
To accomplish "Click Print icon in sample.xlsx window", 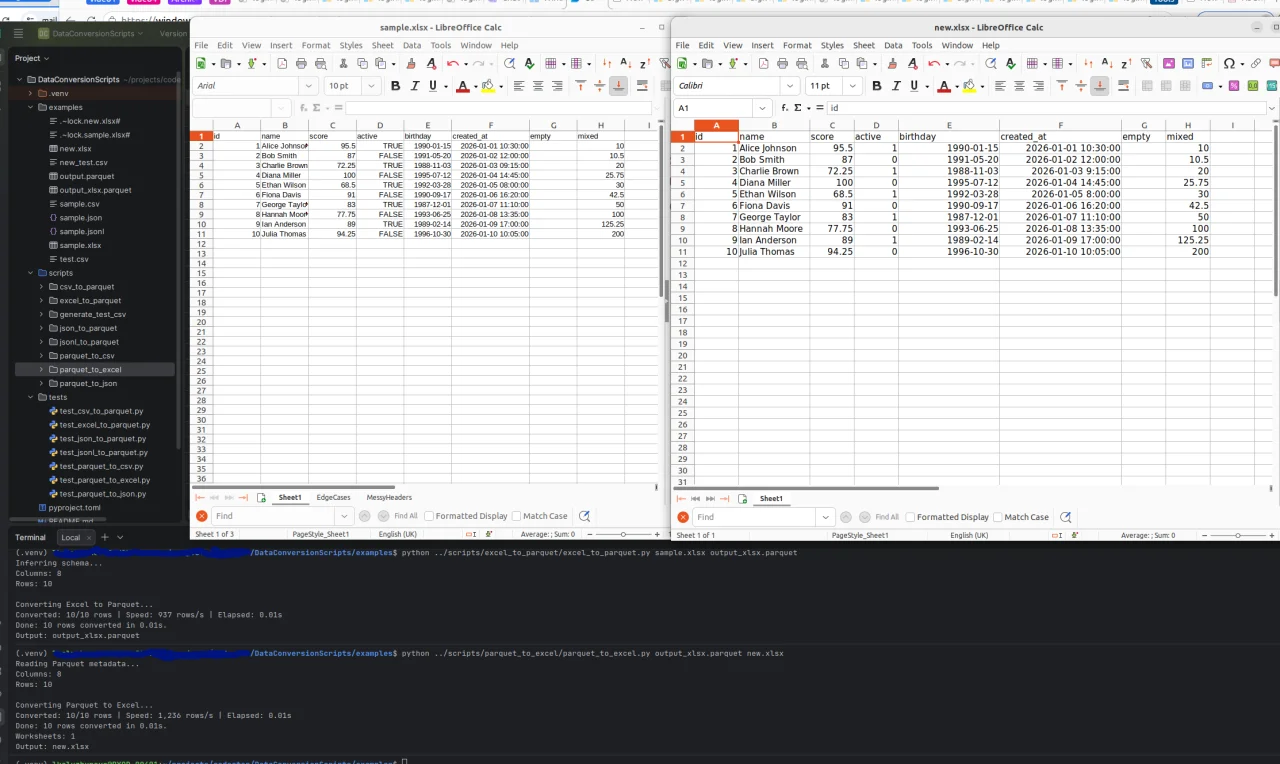I will (301, 64).
